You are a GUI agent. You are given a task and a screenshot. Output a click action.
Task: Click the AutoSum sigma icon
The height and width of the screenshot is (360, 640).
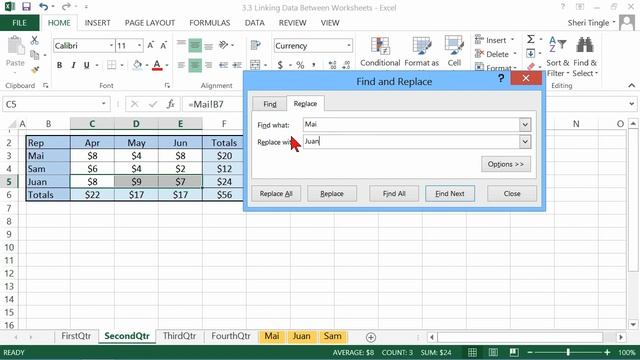click(x=531, y=39)
